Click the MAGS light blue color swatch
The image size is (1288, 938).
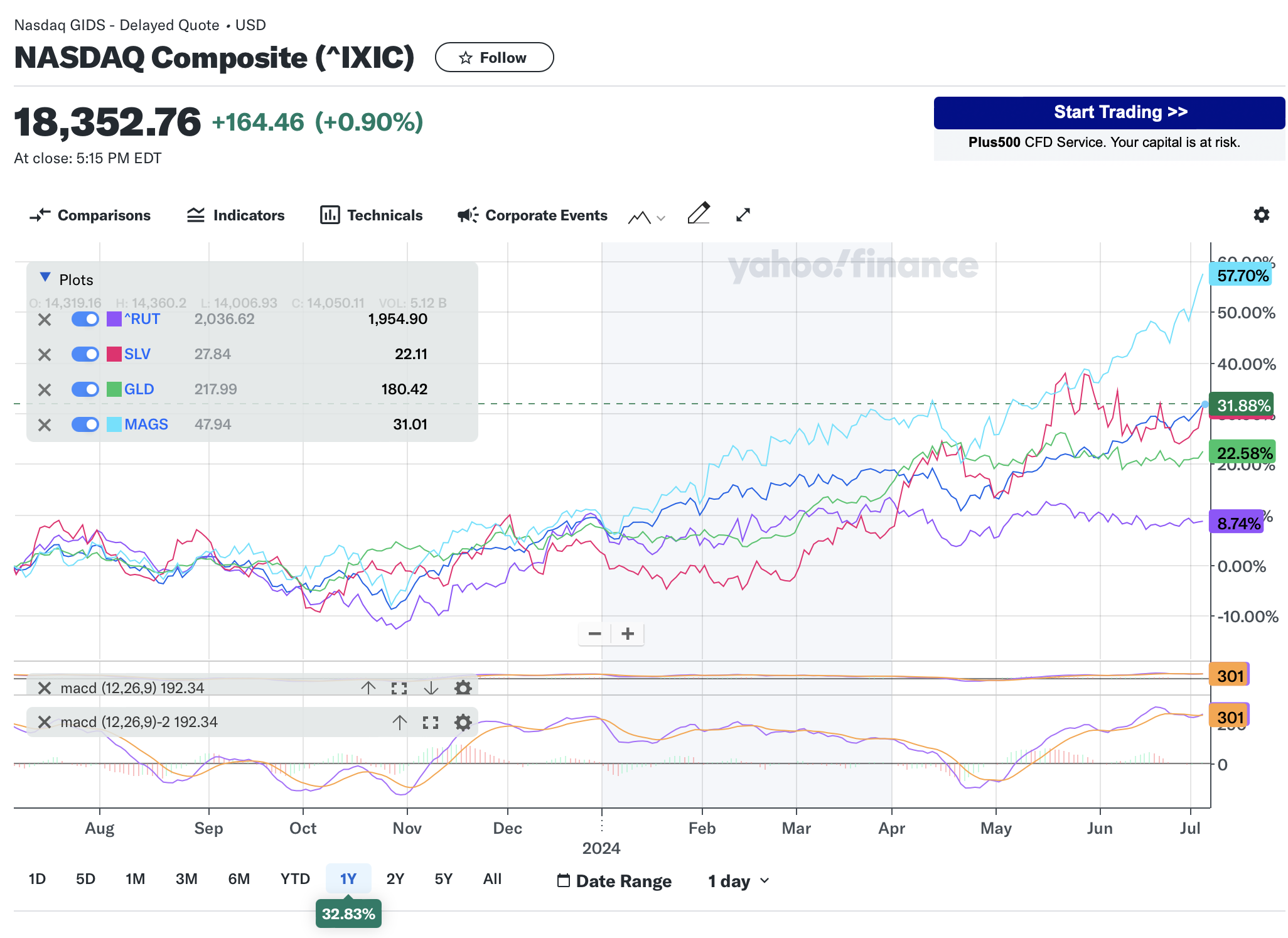(x=114, y=424)
